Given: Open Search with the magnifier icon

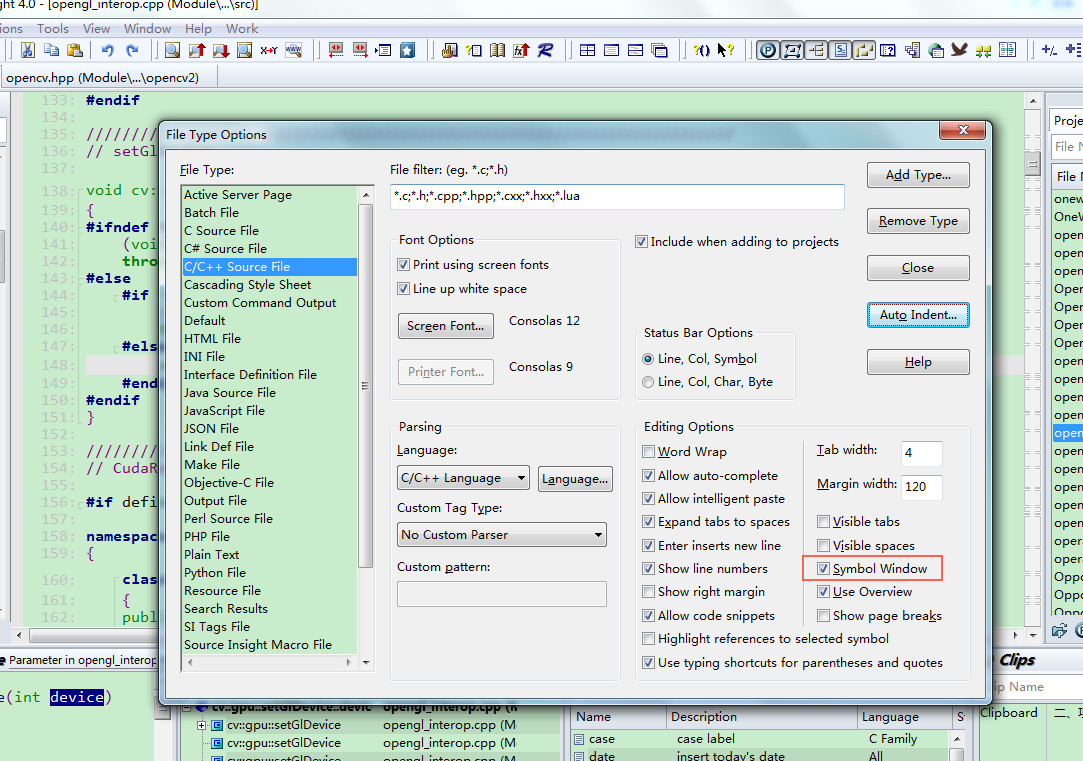Looking at the screenshot, I should [173, 50].
